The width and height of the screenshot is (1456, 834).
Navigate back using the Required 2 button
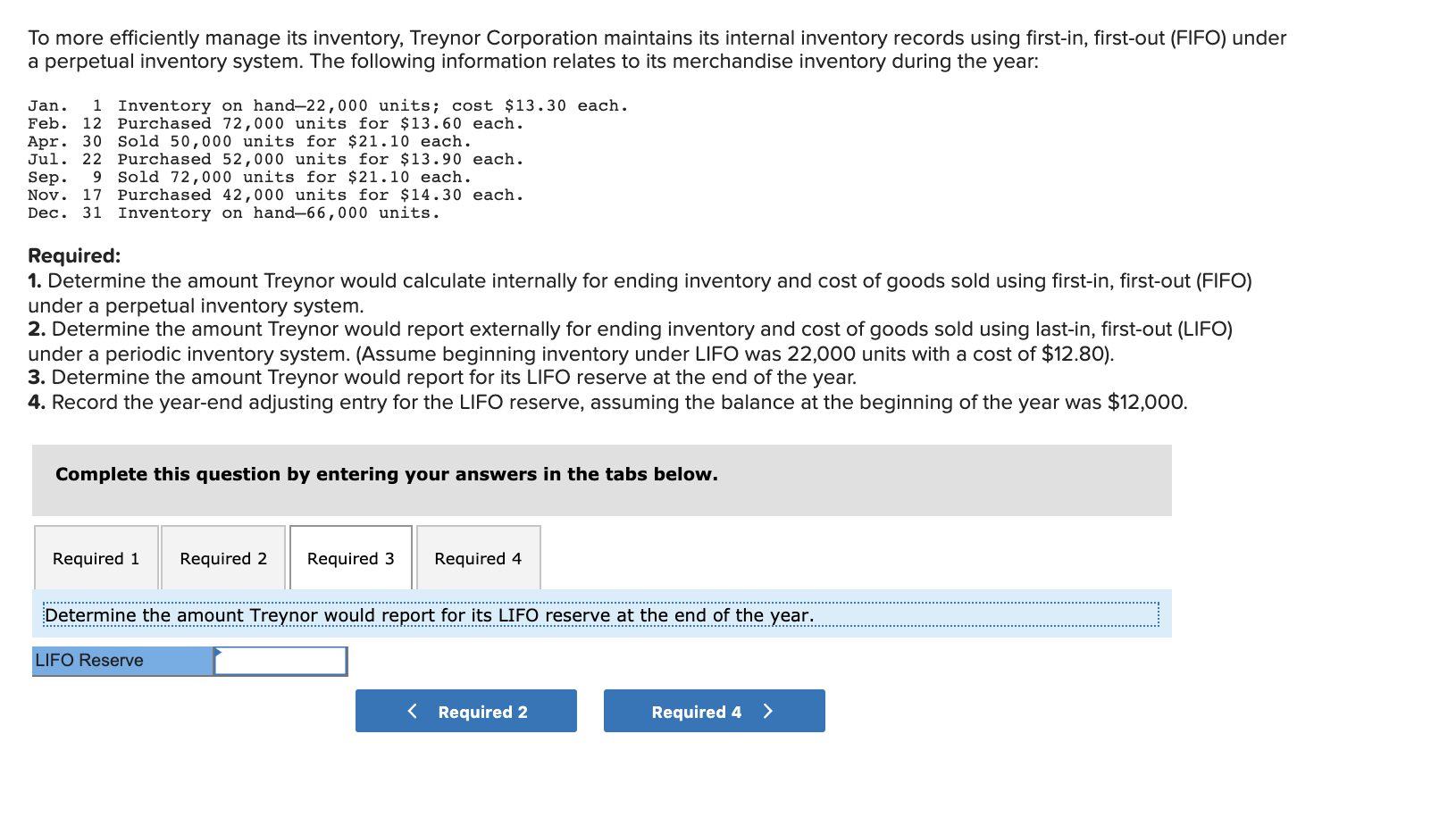(465, 711)
